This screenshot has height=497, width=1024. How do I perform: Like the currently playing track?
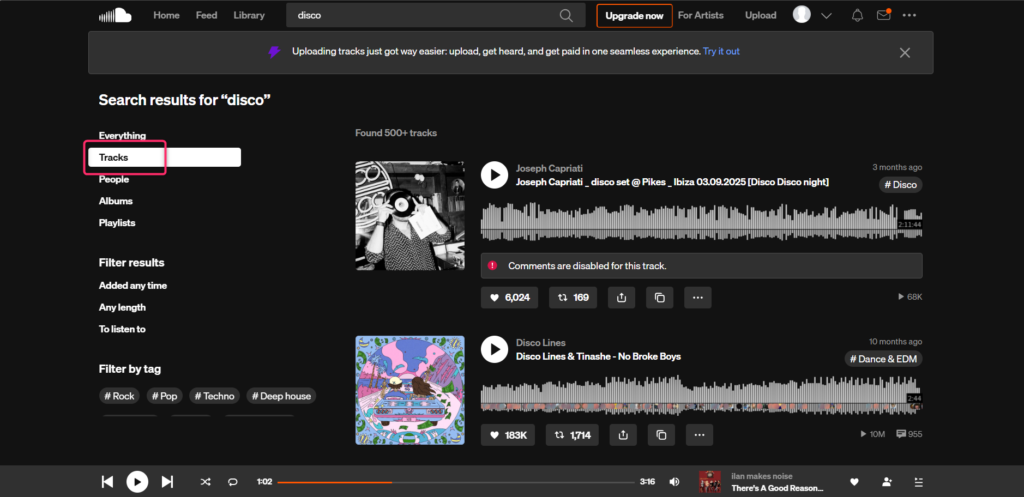tap(854, 482)
